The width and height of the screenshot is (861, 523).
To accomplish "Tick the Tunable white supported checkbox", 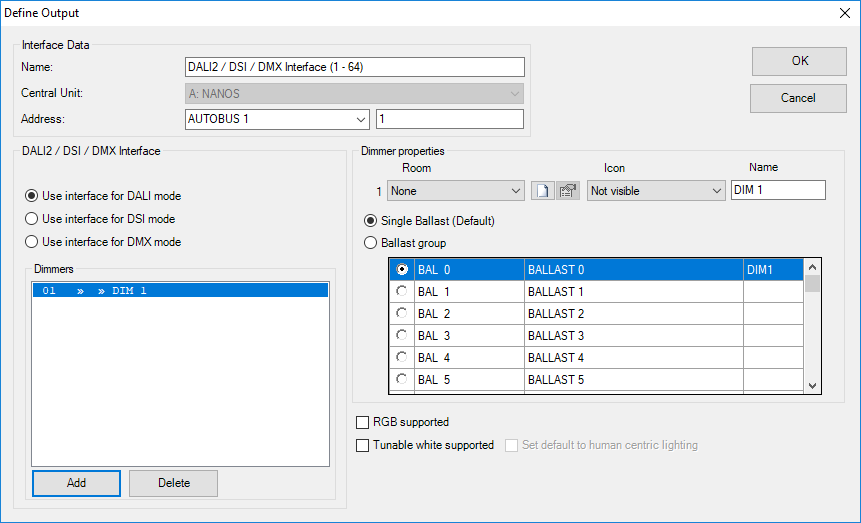I will point(363,445).
